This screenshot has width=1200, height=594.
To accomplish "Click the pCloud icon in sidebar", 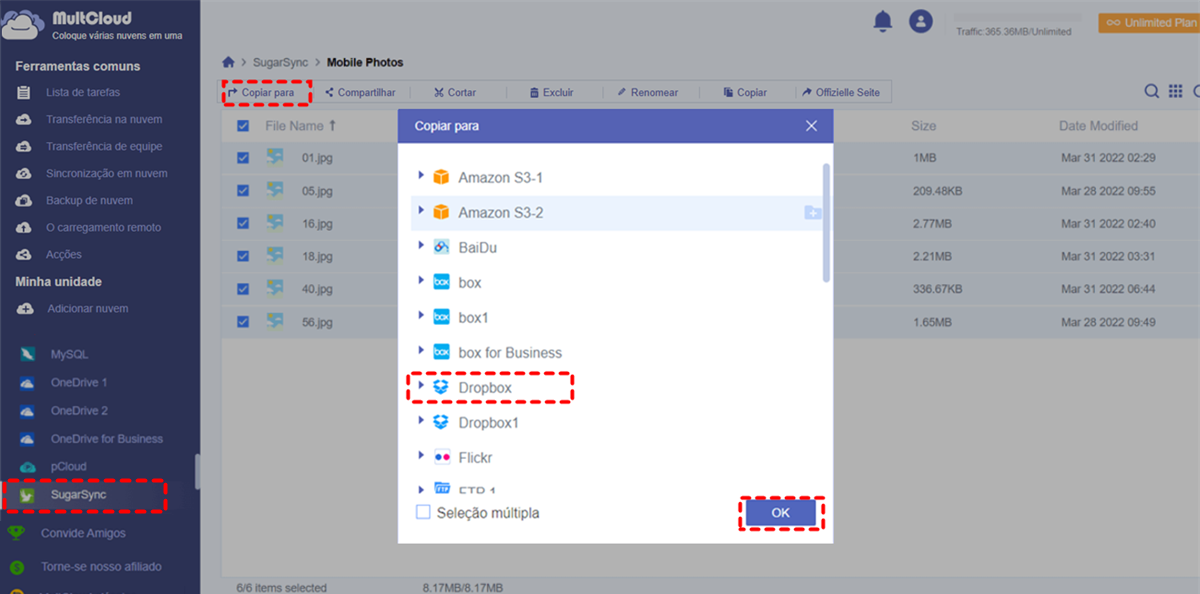I will (28, 467).
